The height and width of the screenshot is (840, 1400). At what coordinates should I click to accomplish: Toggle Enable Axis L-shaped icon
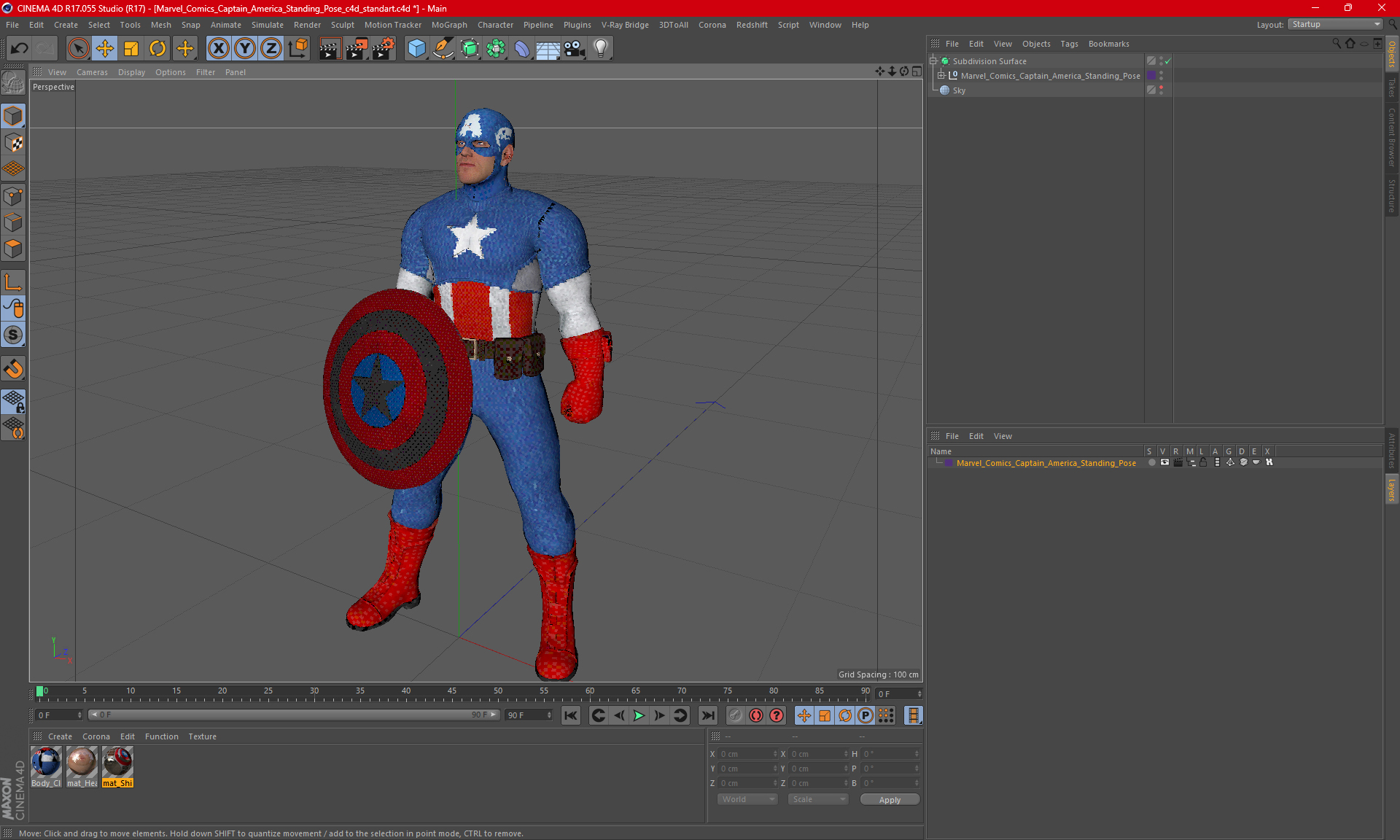pos(13,282)
